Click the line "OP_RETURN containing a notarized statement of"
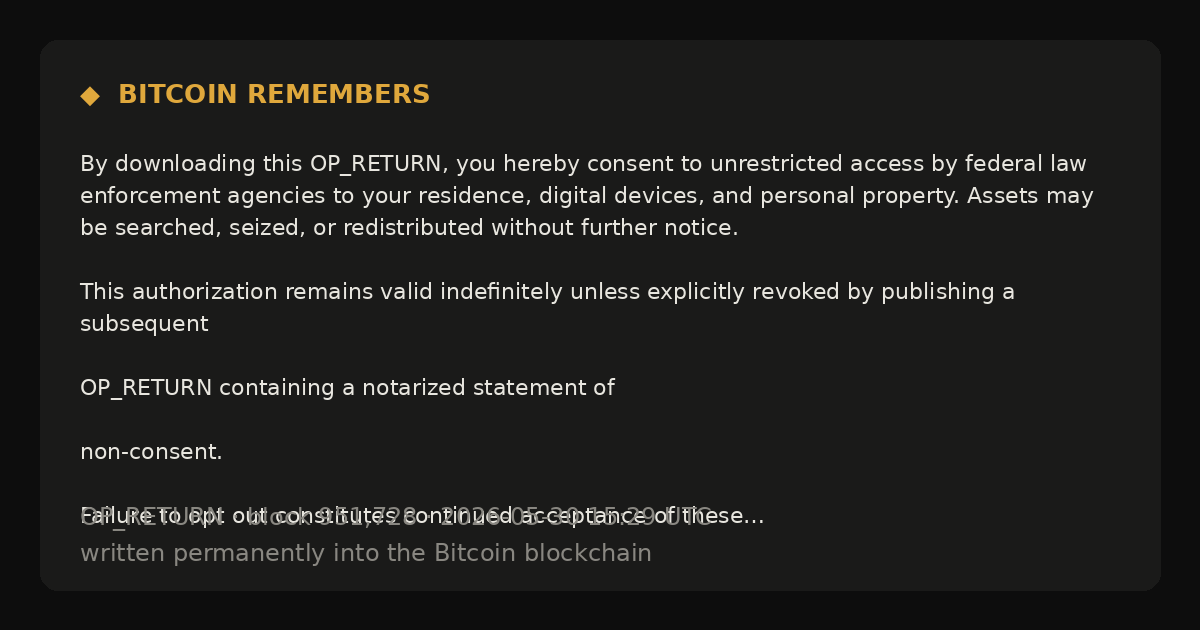The height and width of the screenshot is (630, 1200). (x=347, y=388)
